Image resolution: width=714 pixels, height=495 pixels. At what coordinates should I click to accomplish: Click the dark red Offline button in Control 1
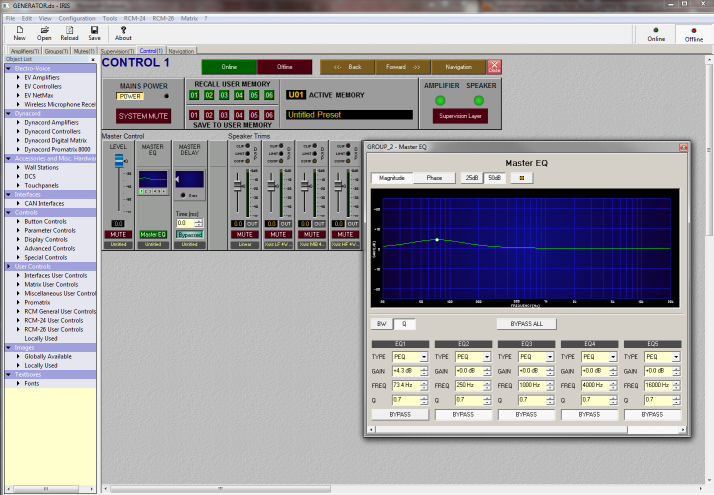[285, 67]
